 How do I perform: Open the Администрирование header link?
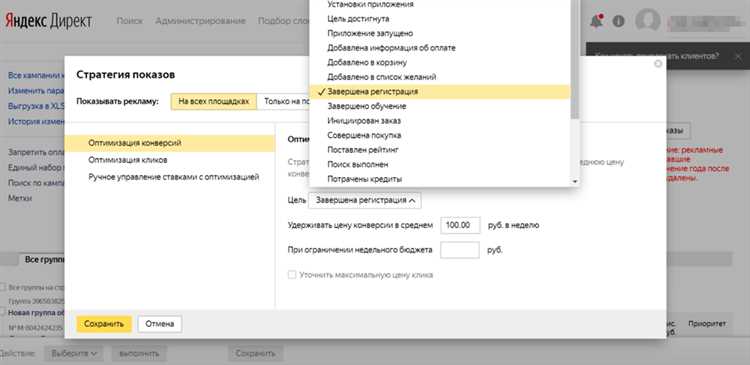[200, 21]
